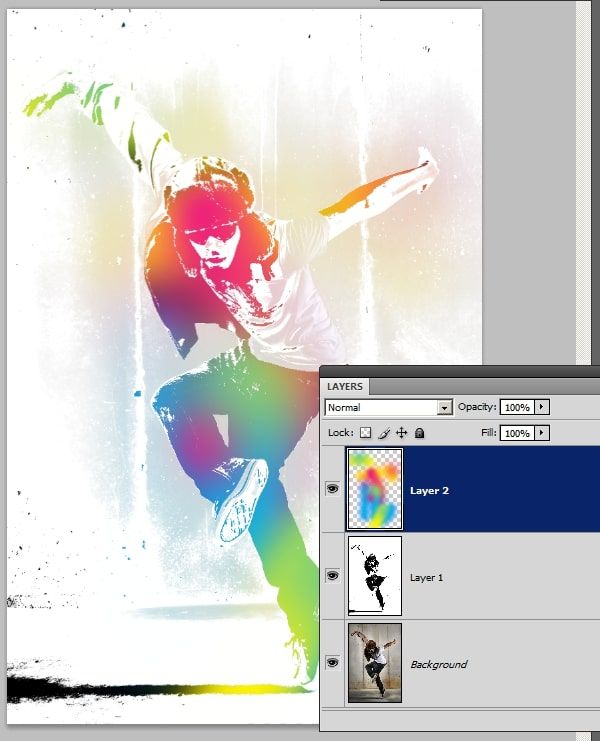This screenshot has height=741, width=600.
Task: Click the Fill 100% input field
Action: pos(517,433)
